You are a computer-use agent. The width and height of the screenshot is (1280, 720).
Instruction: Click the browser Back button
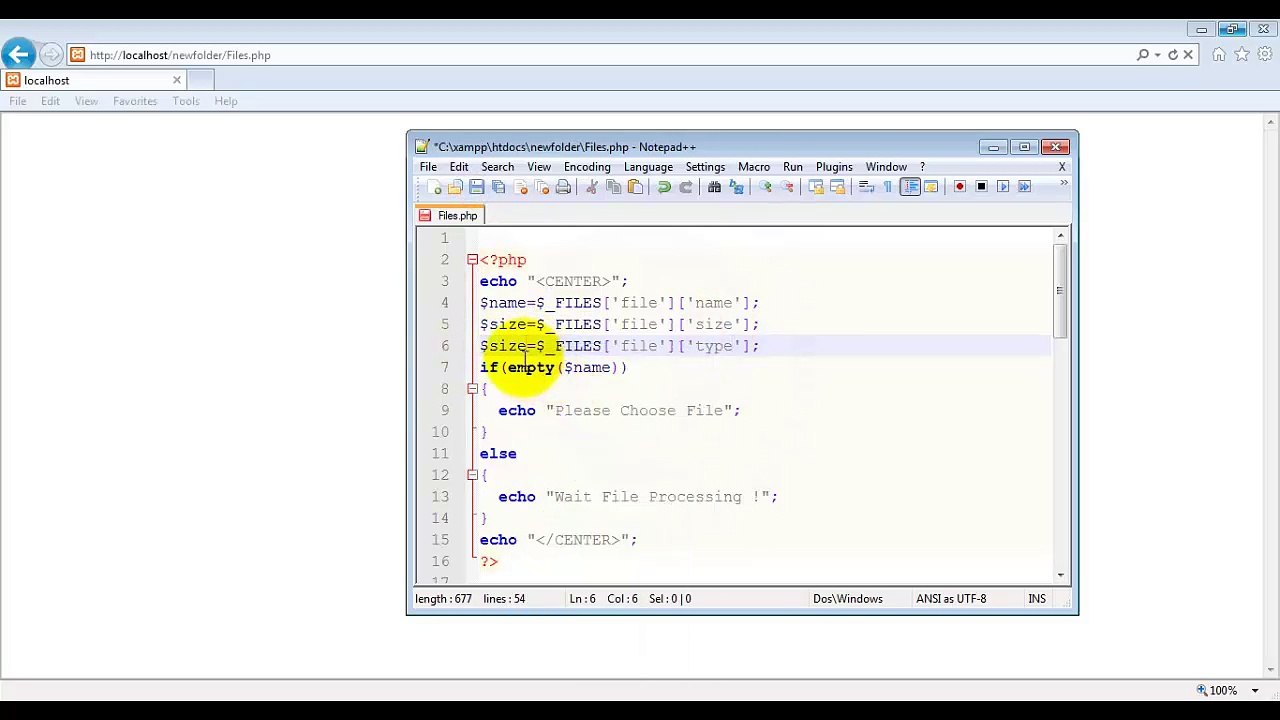pyautogui.click(x=19, y=55)
